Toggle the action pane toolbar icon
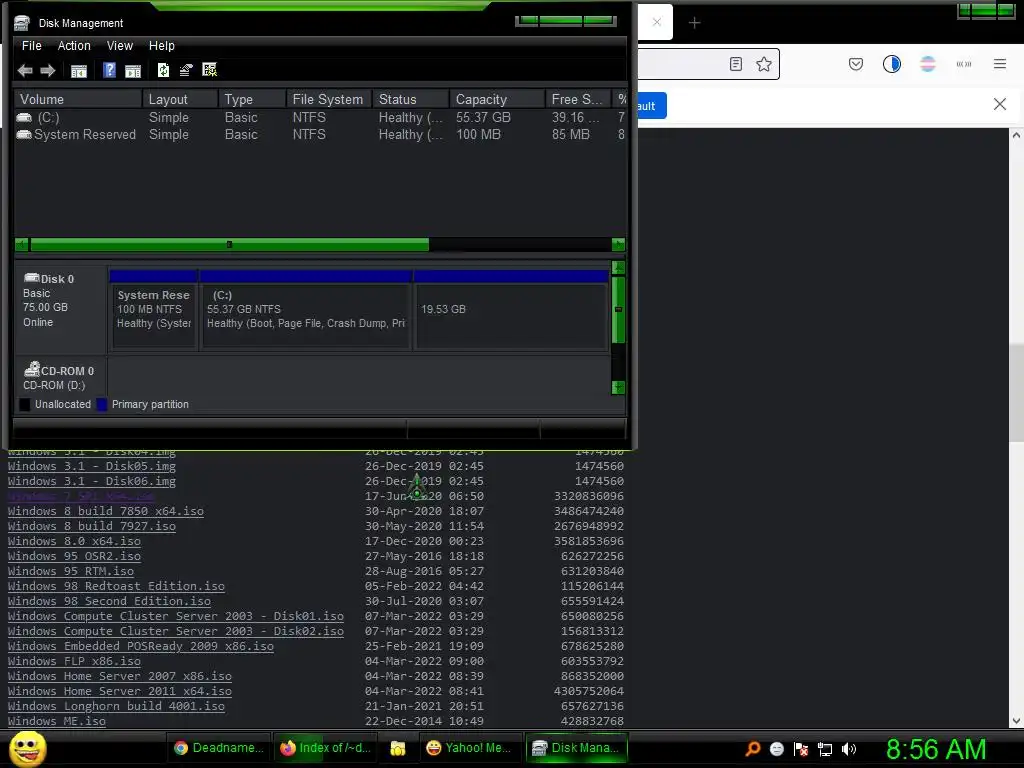This screenshot has width=1024, height=768. pyautogui.click(x=133, y=71)
